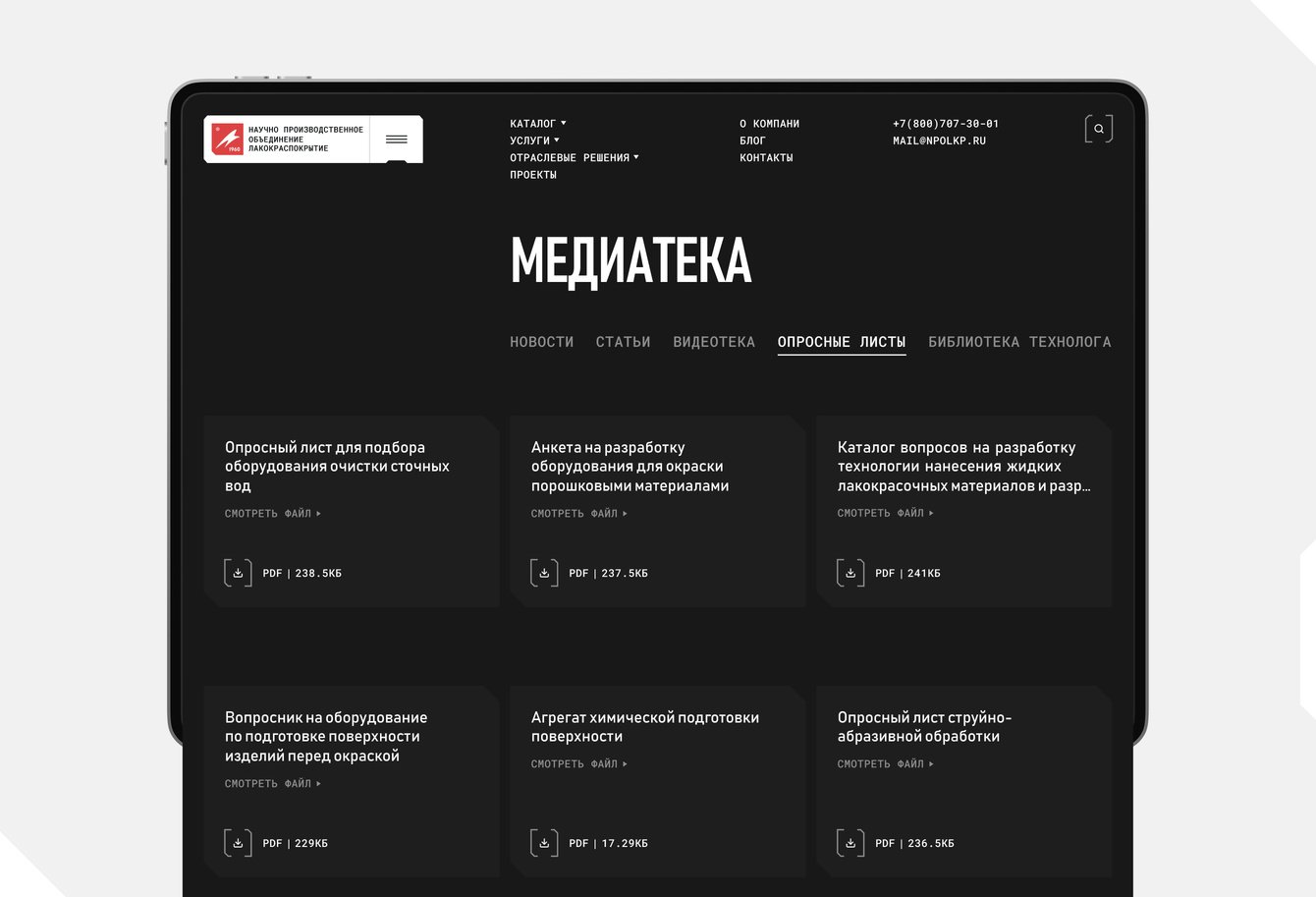Open the search icon in header
The image size is (1316, 897).
point(1099,129)
